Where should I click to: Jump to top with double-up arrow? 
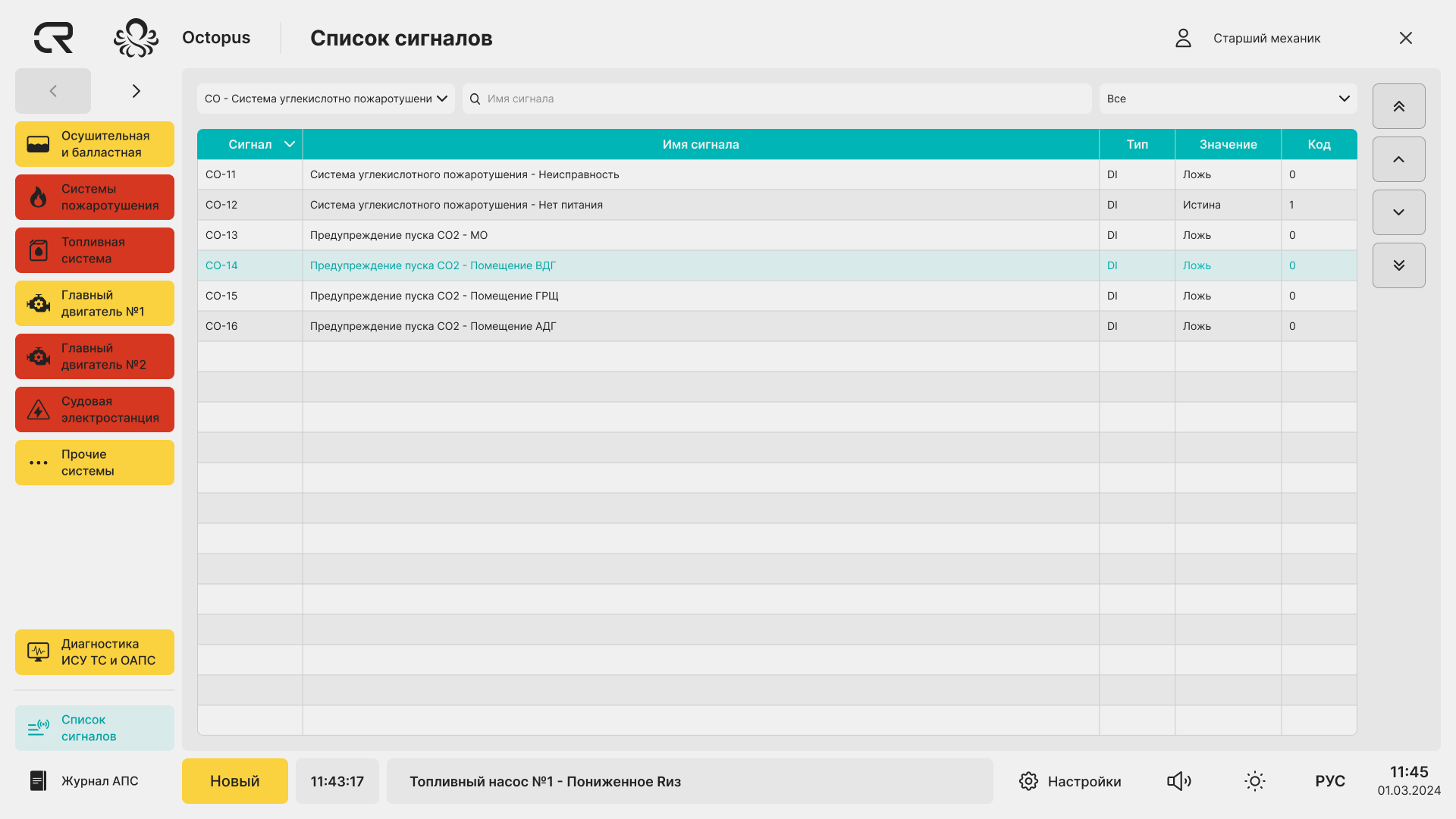point(1398,106)
